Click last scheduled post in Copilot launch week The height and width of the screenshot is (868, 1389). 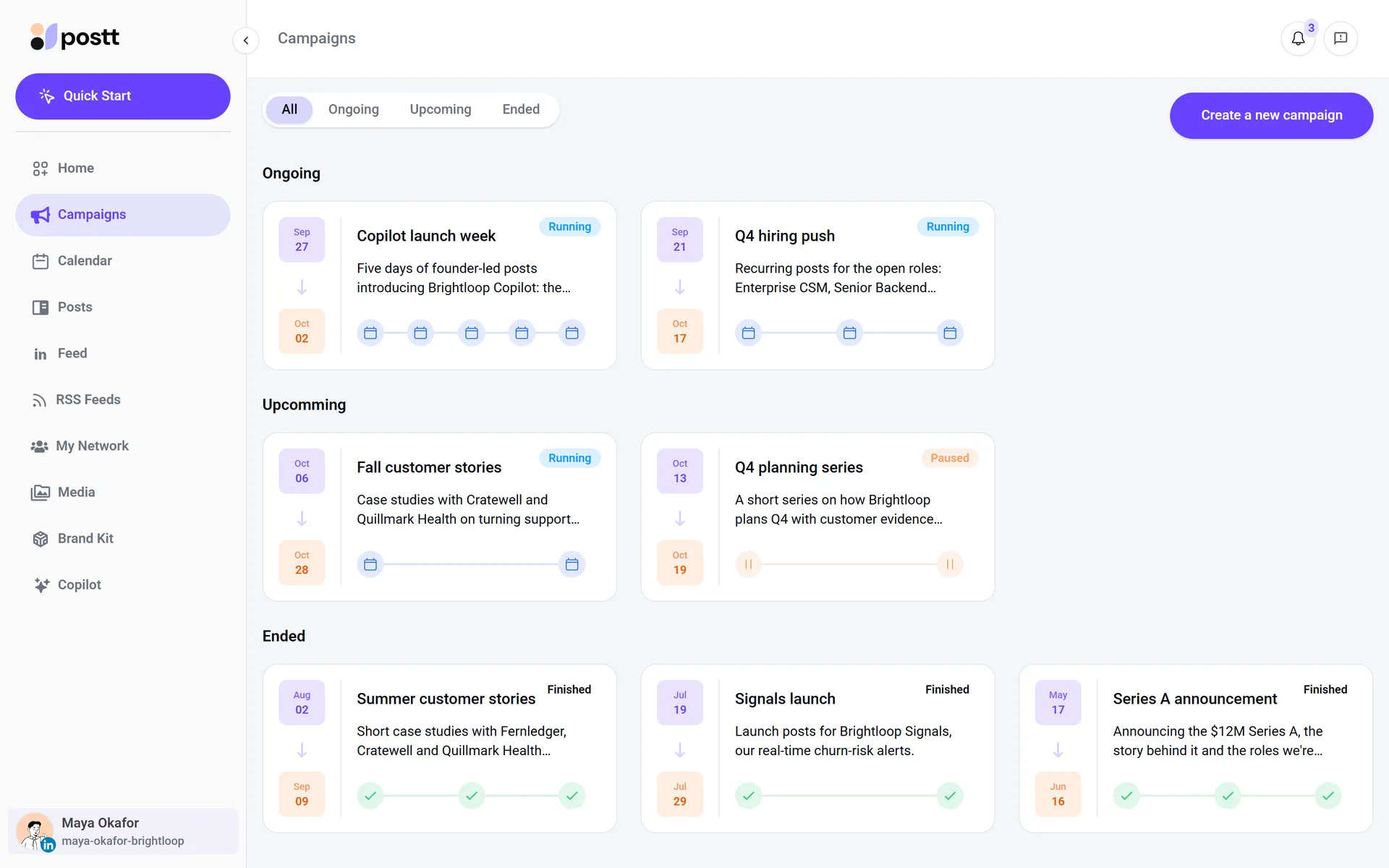[x=572, y=333]
